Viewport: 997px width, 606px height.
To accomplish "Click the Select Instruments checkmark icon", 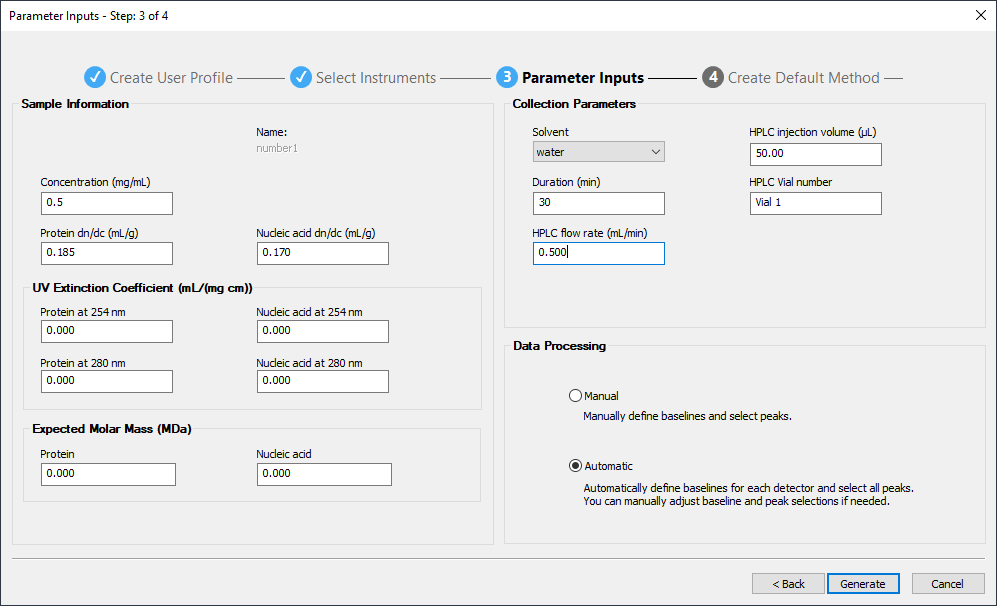I will pyautogui.click(x=301, y=78).
